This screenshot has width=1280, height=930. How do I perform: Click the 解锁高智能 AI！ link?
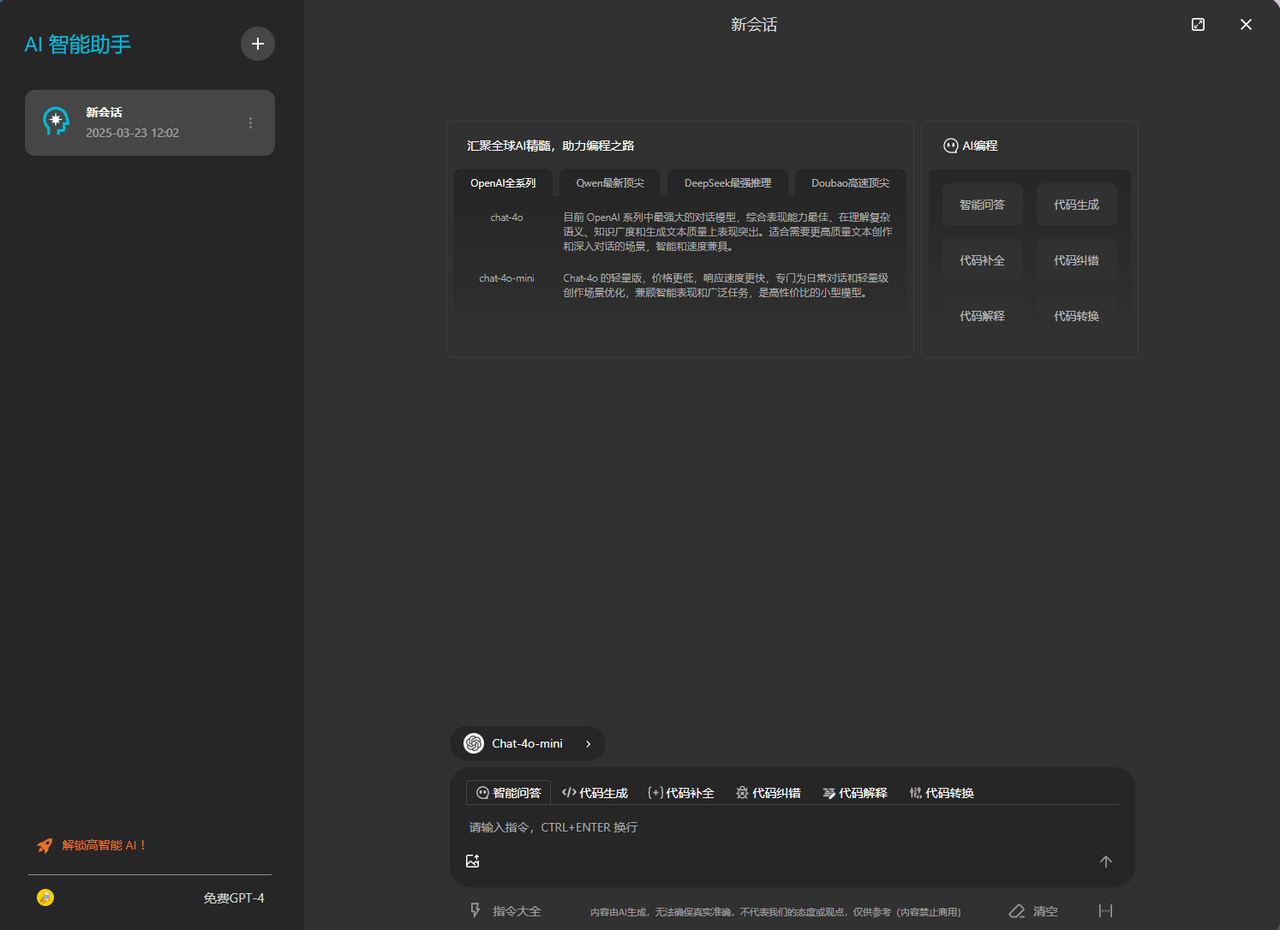[104, 846]
